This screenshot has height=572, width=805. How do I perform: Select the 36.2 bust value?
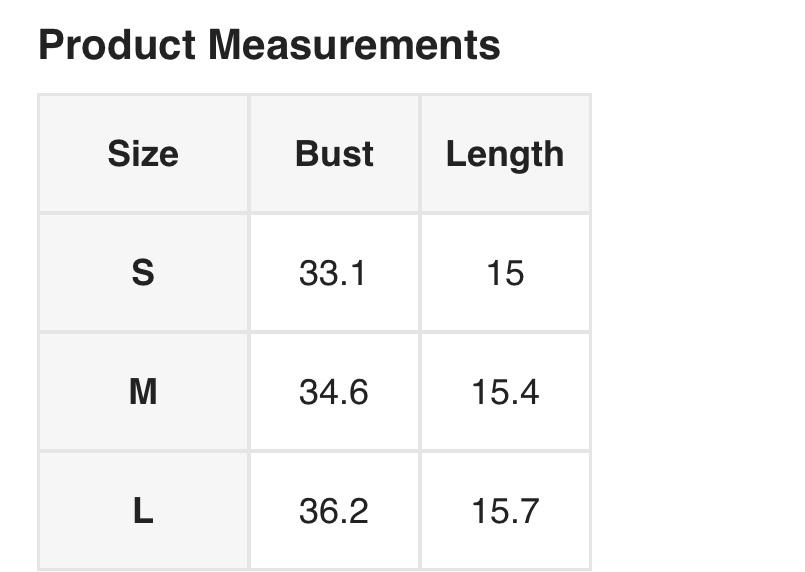pyautogui.click(x=334, y=511)
